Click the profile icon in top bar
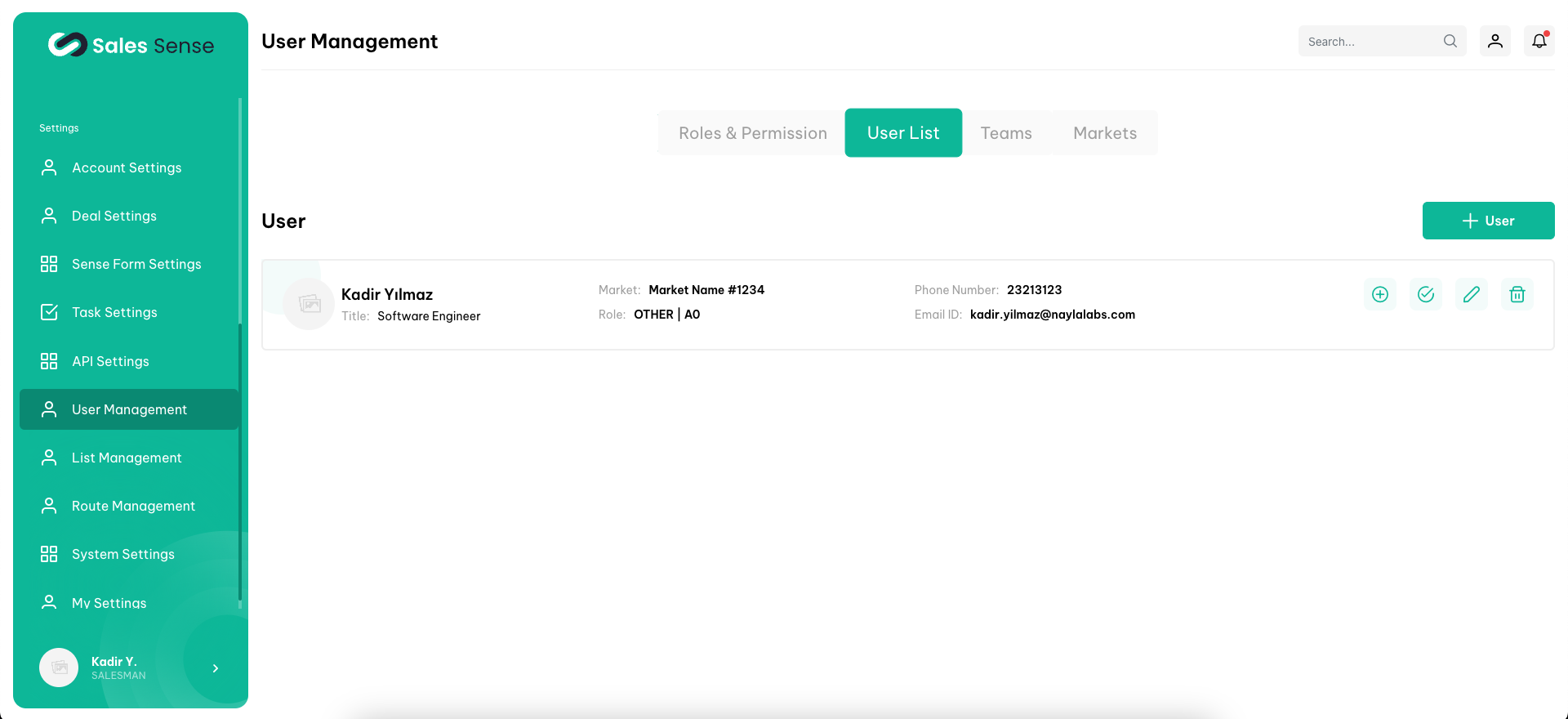The image size is (1568, 719). (x=1494, y=41)
